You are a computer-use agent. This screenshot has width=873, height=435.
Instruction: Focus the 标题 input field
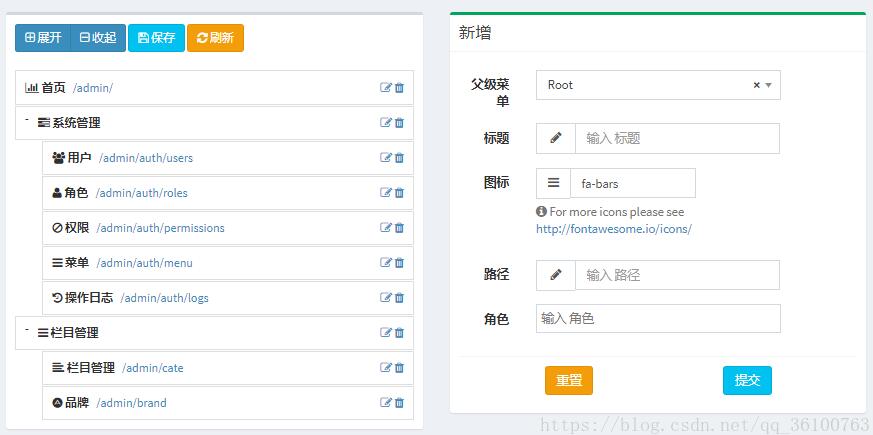[x=676, y=139]
